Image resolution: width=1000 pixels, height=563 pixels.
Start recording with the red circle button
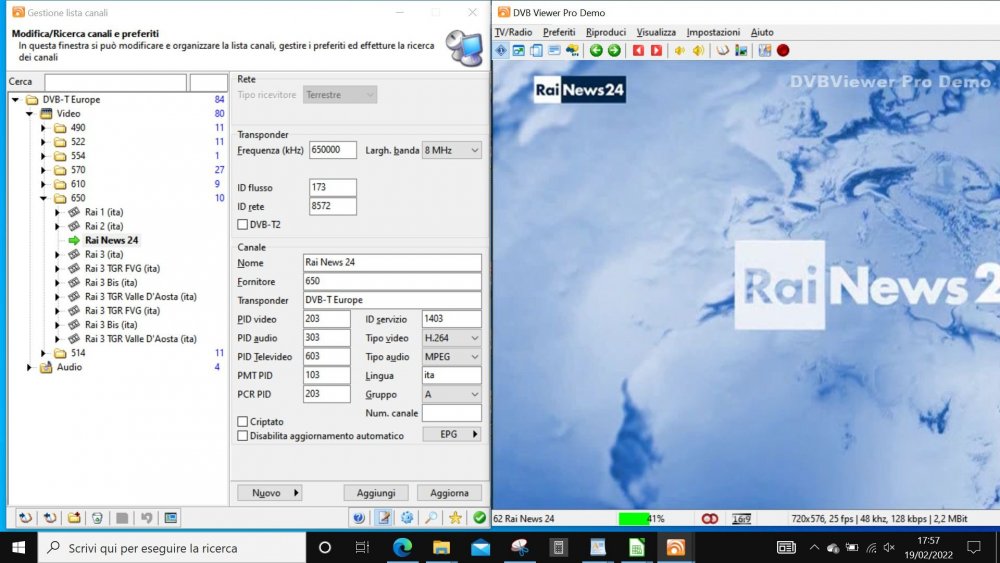point(783,50)
